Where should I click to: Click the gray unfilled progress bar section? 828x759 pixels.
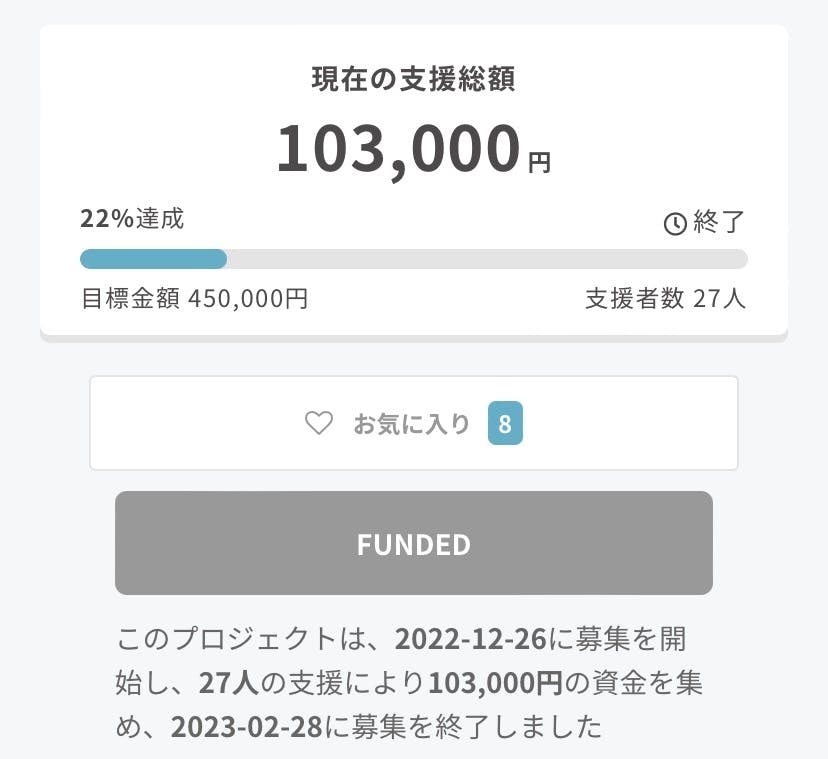click(x=486, y=259)
